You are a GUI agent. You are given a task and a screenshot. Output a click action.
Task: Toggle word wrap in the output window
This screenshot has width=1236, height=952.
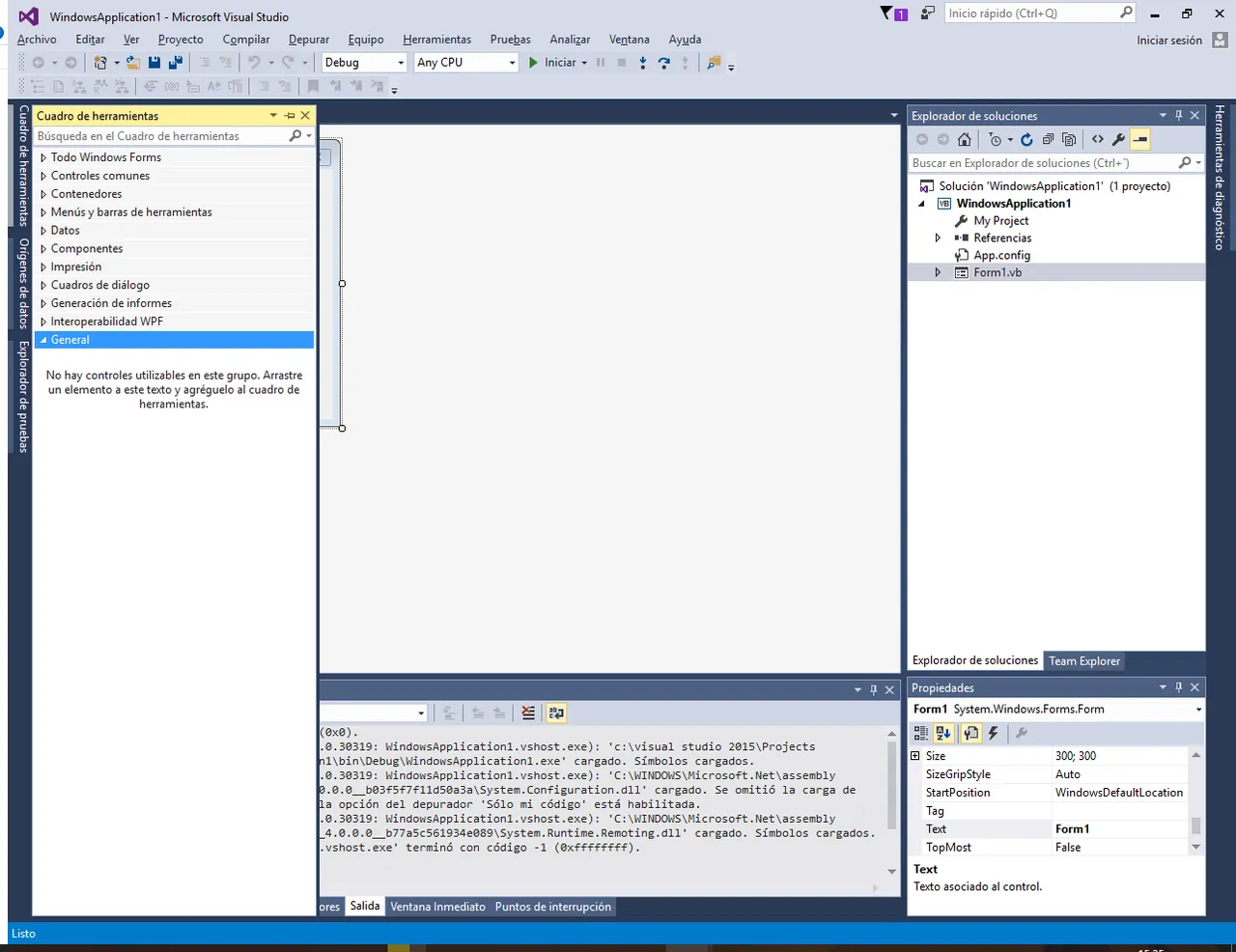pyautogui.click(x=556, y=713)
